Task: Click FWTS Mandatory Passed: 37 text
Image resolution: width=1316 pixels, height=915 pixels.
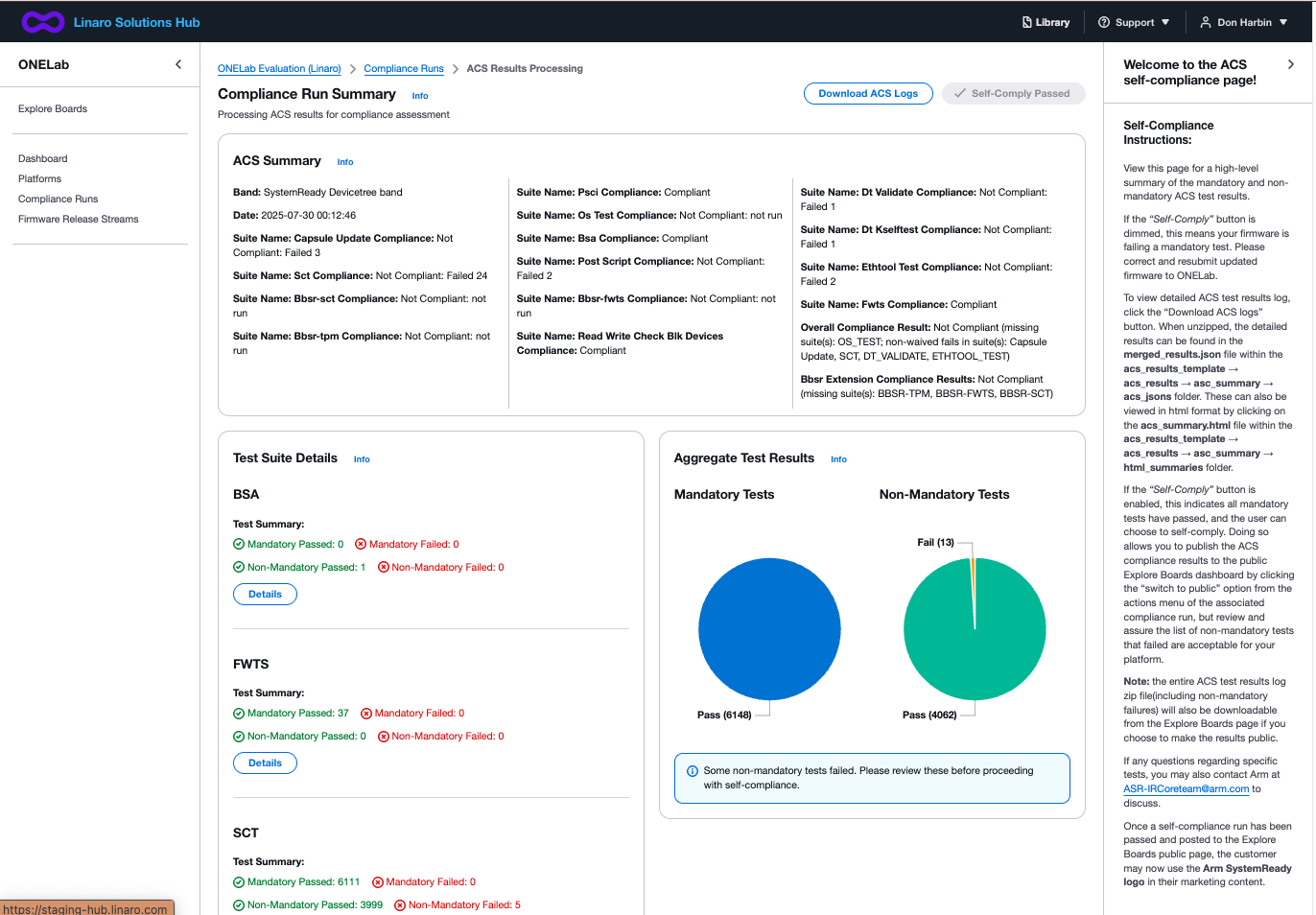Action: 298,713
